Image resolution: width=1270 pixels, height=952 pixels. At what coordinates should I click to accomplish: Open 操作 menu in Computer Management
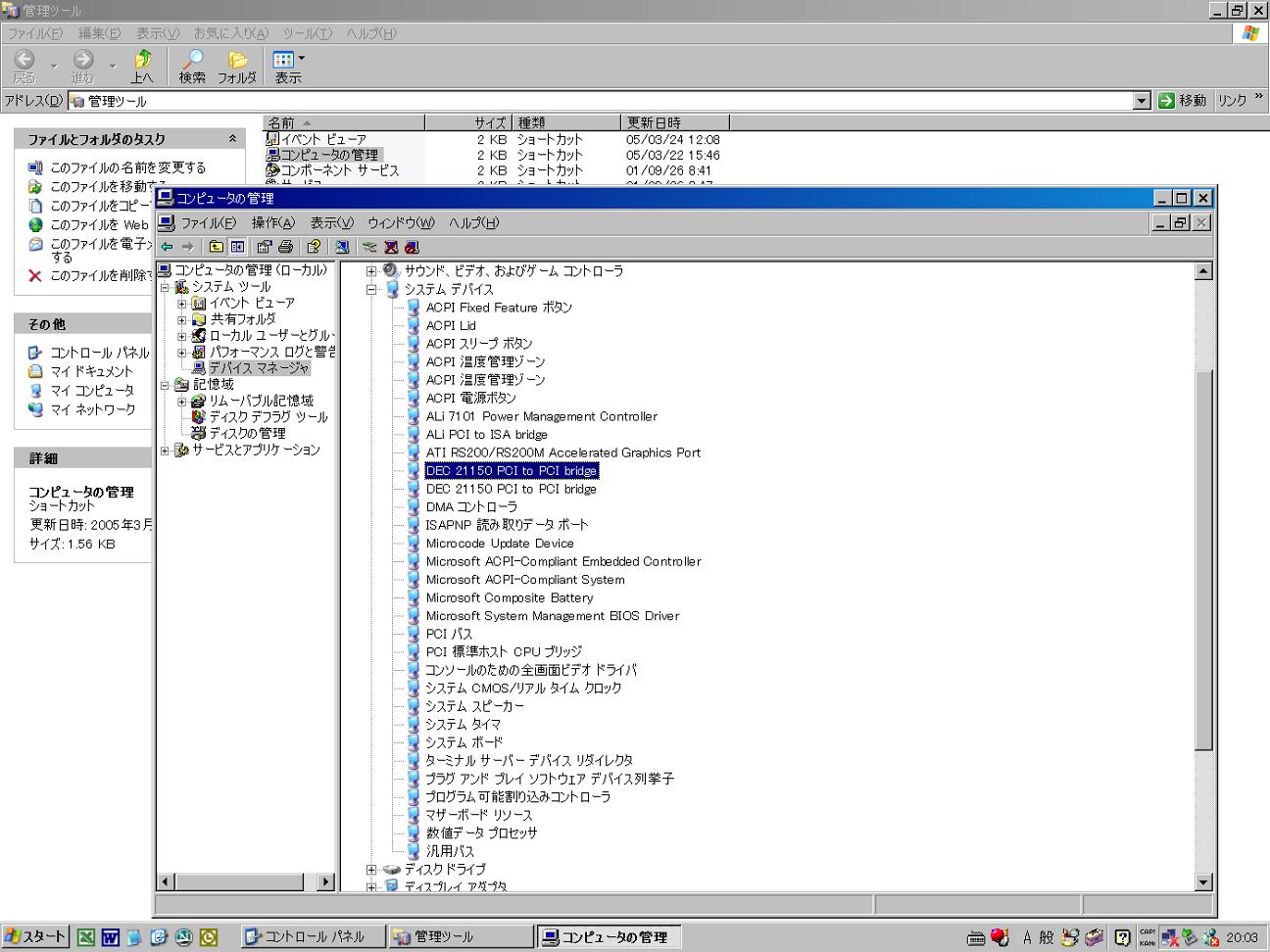tap(272, 223)
